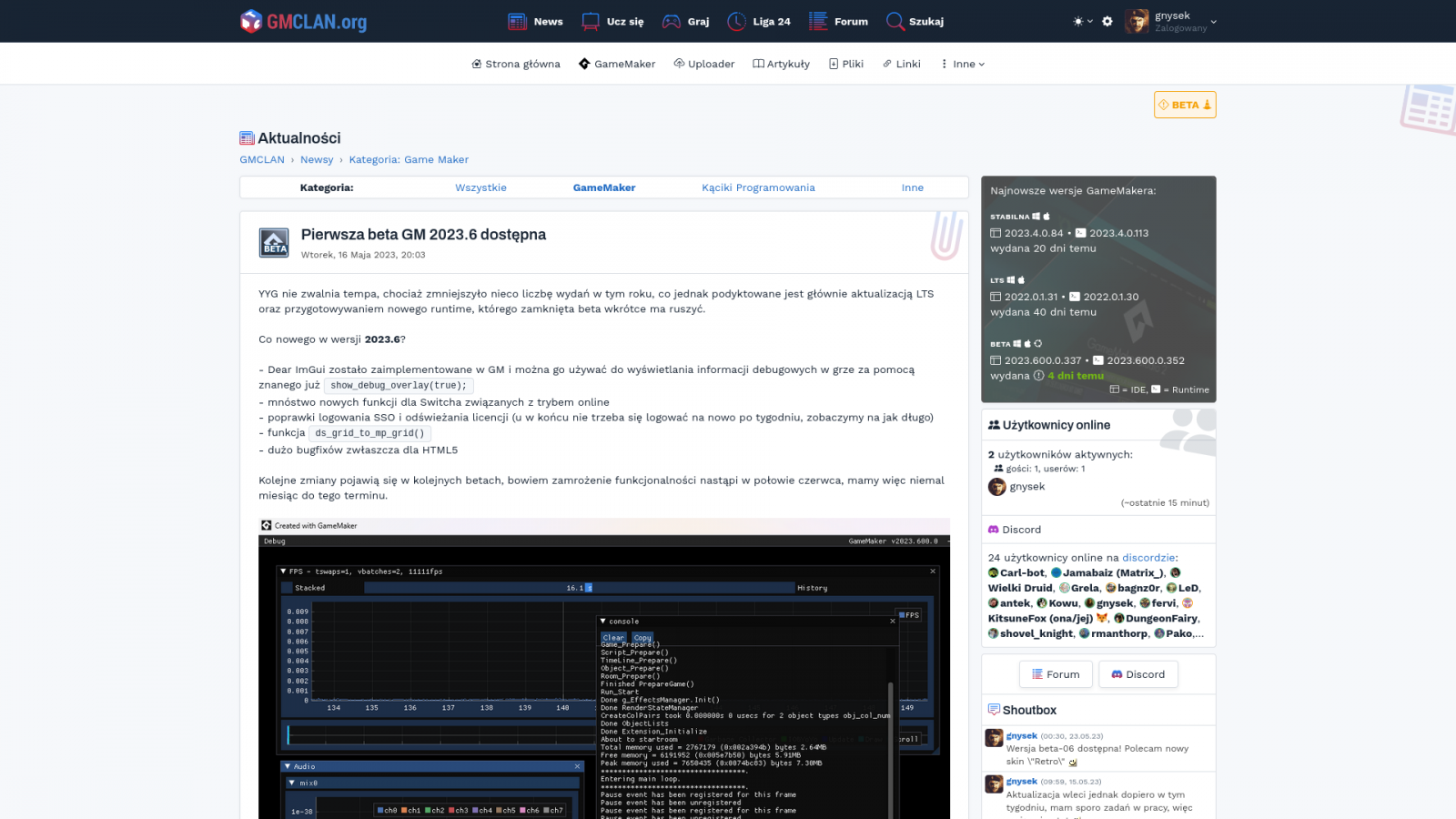Open the Uploader menu item

703,64
